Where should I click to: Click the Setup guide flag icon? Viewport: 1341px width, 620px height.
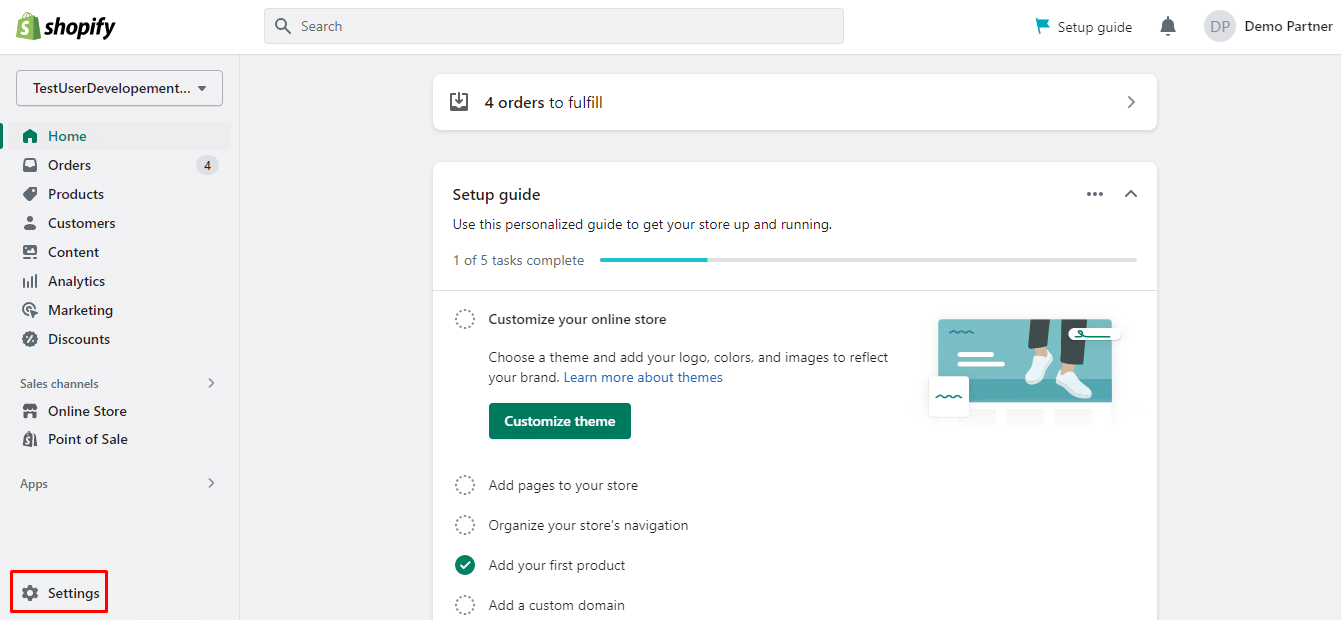pos(1043,26)
